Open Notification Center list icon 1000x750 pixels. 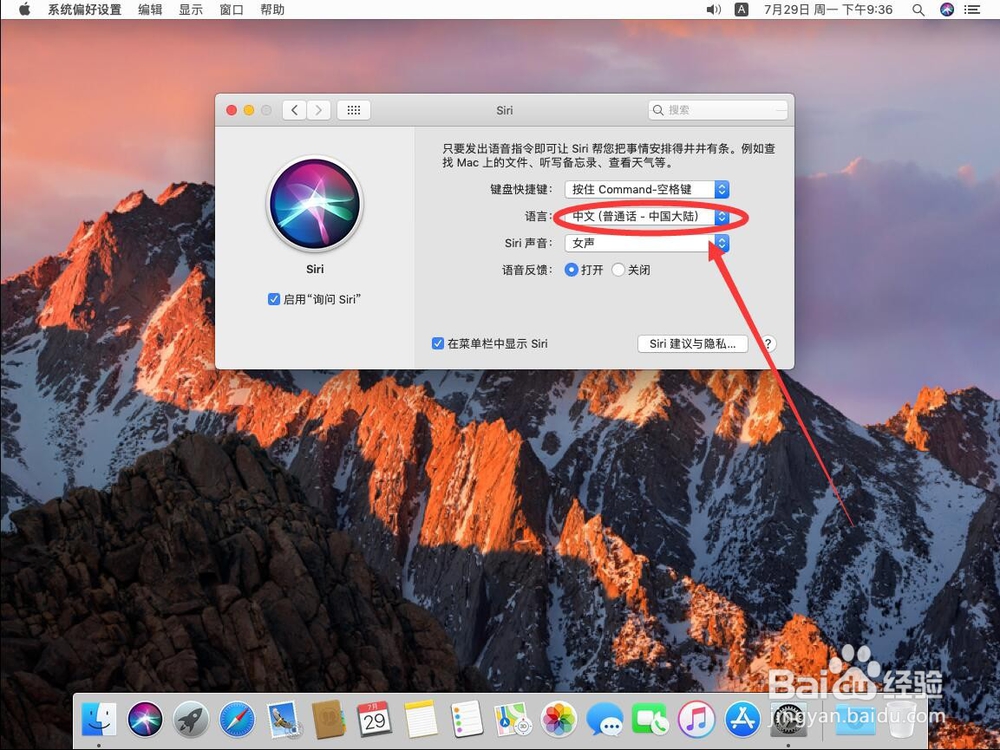coord(972,10)
